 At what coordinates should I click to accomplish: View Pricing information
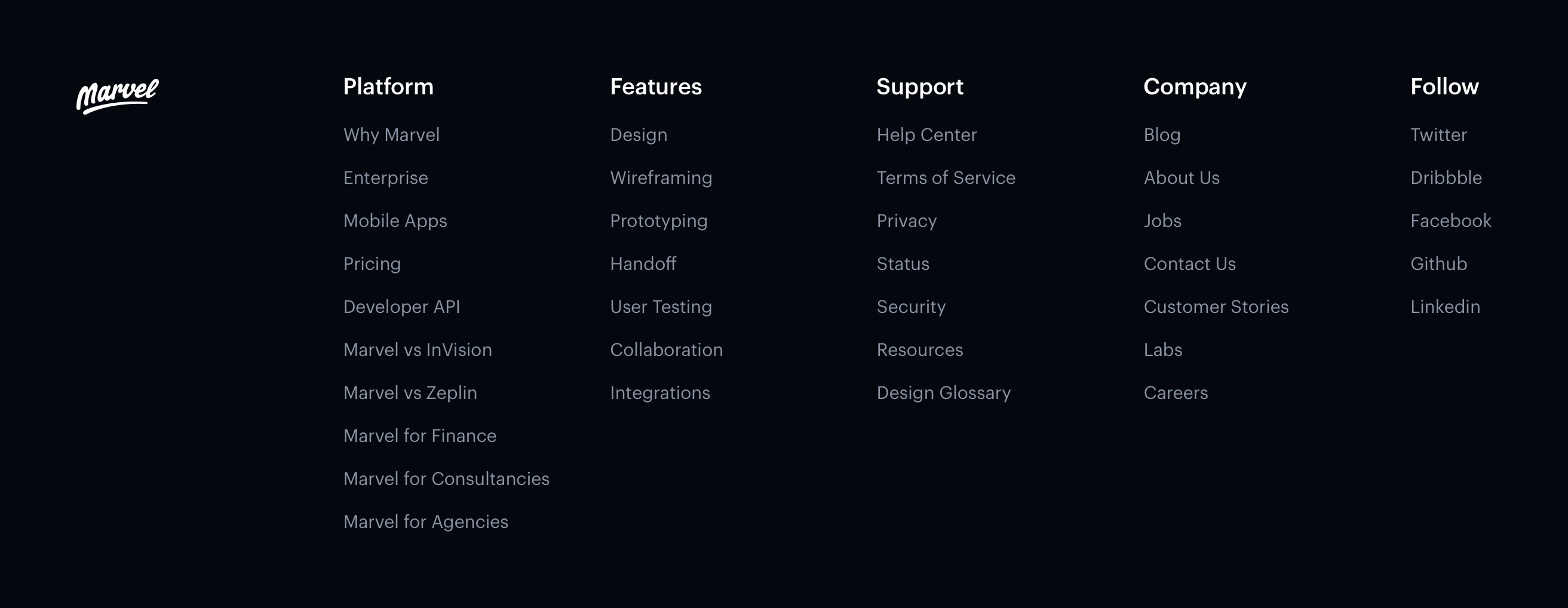(372, 263)
